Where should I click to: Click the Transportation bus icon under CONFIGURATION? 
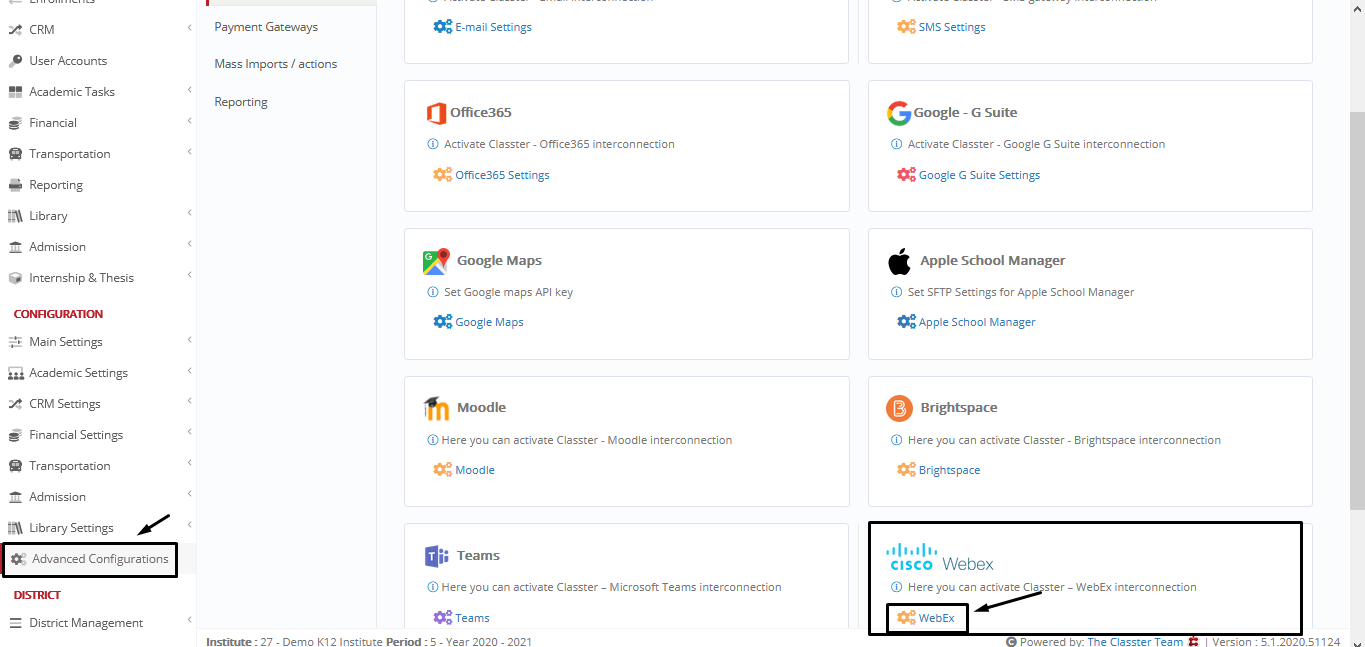click(15, 466)
